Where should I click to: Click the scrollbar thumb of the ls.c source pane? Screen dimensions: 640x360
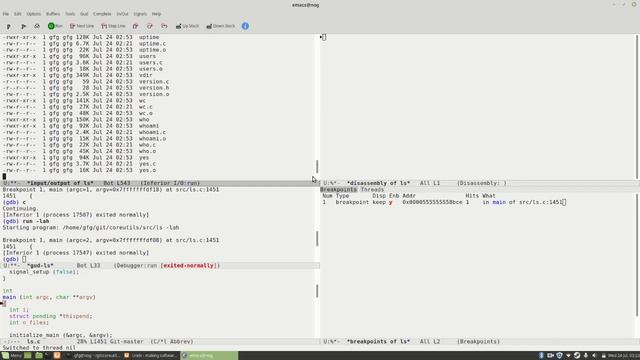pyautogui.click(x=317, y=291)
